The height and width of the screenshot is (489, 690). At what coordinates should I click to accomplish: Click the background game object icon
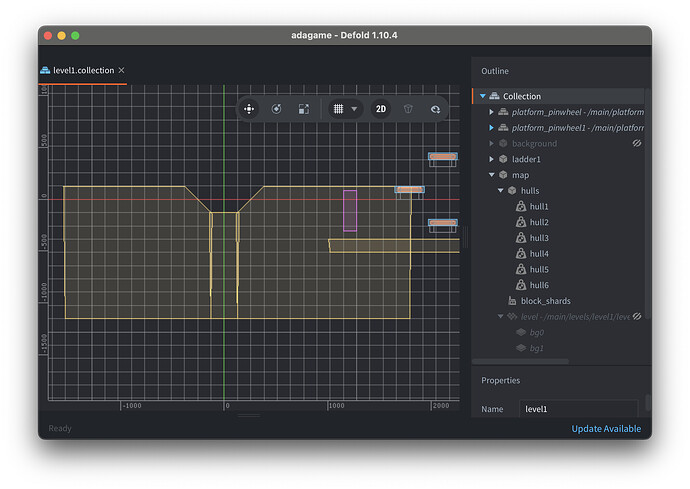[x=503, y=143]
